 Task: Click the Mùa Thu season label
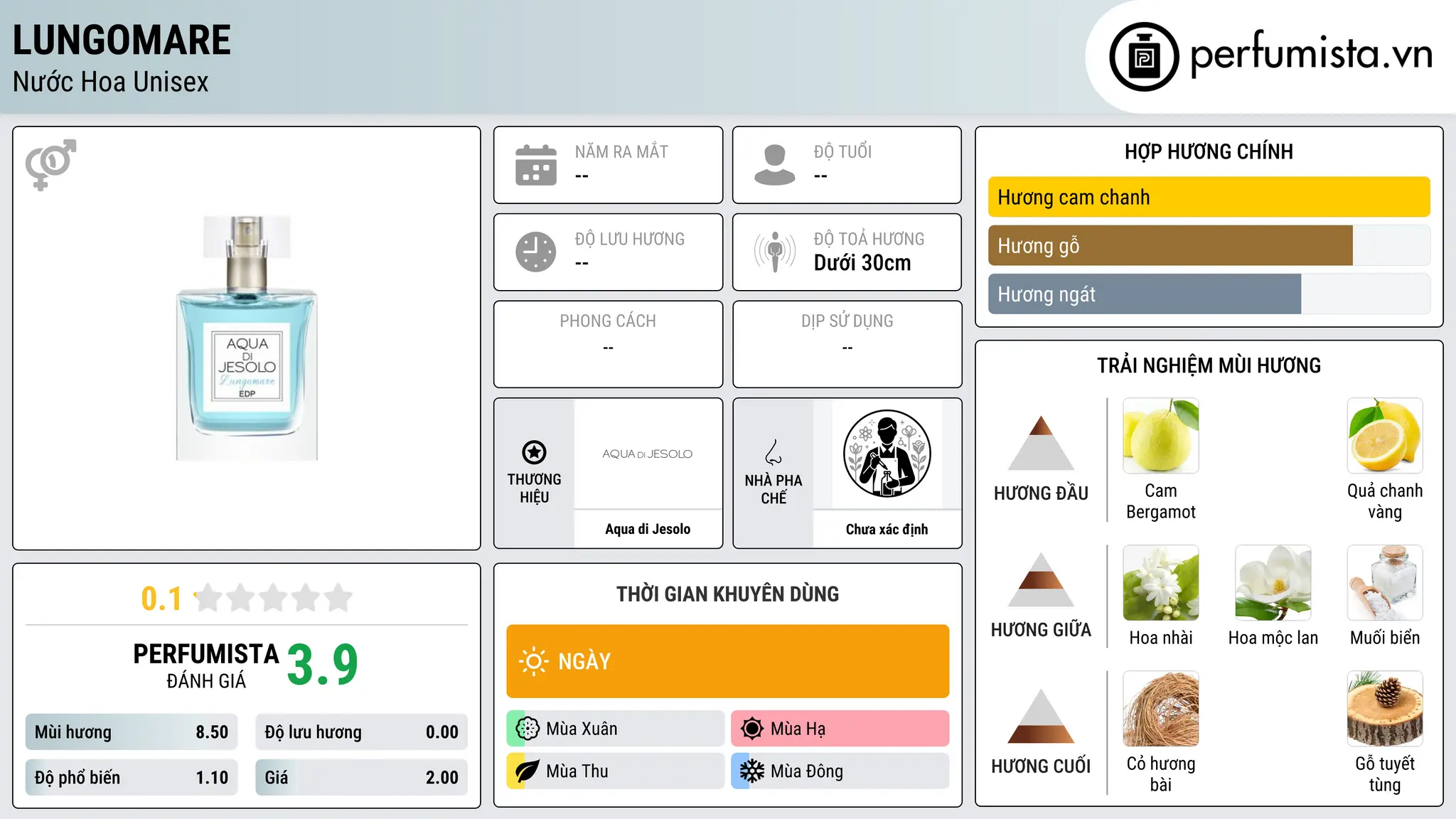(577, 771)
